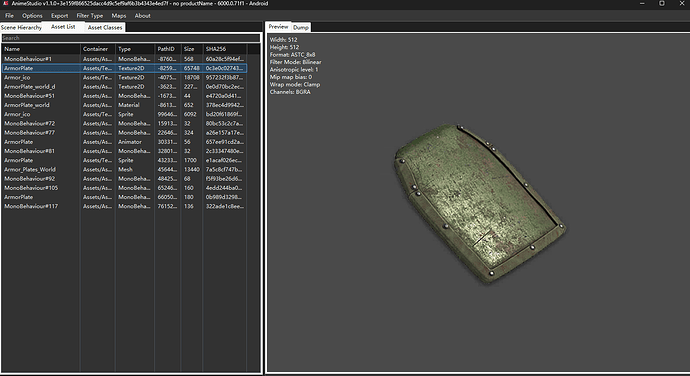The width and height of the screenshot is (690, 376).
Task: Switch to the Dump tab
Action: pos(301,27)
